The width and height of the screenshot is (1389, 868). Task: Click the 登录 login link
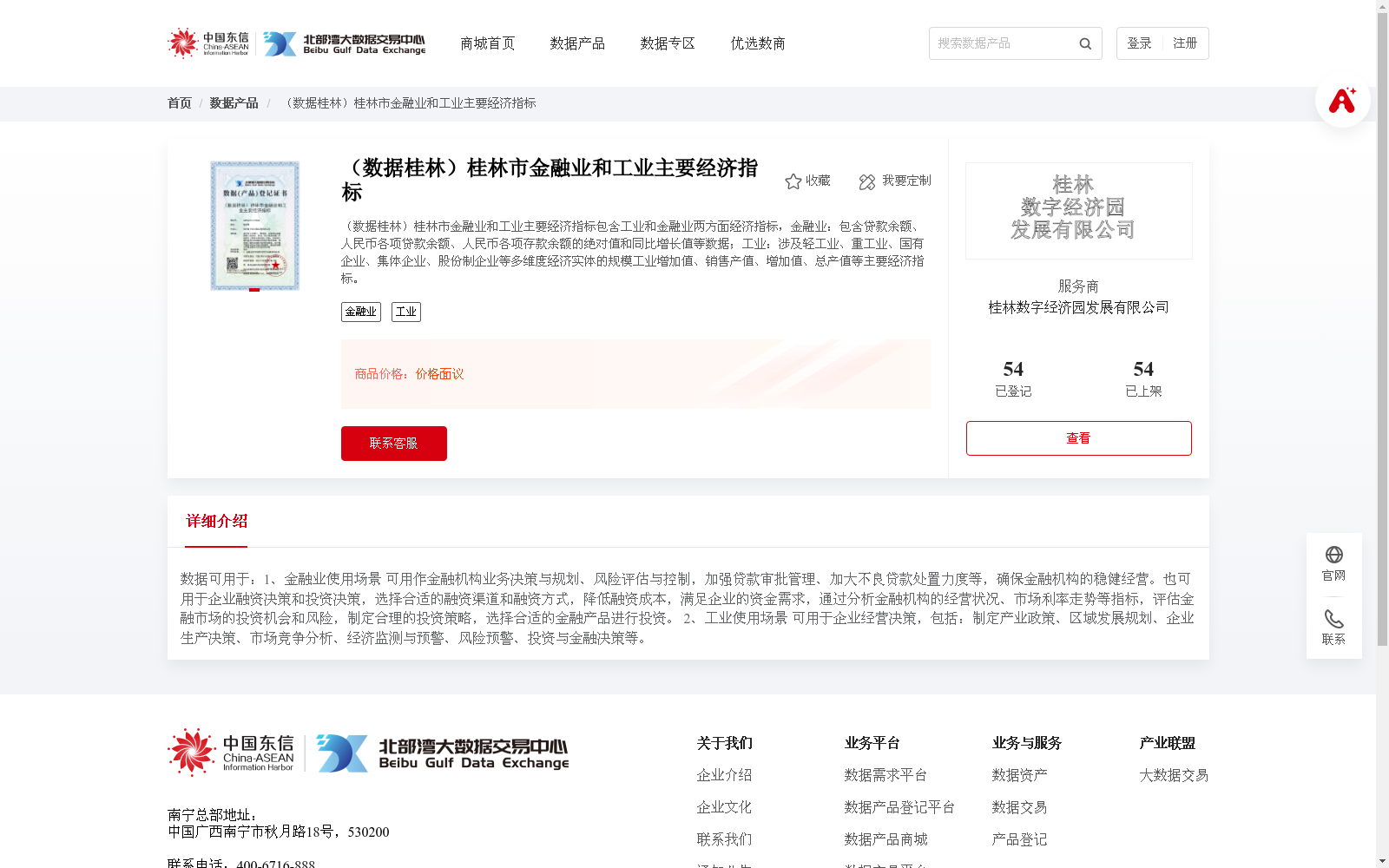1139,43
